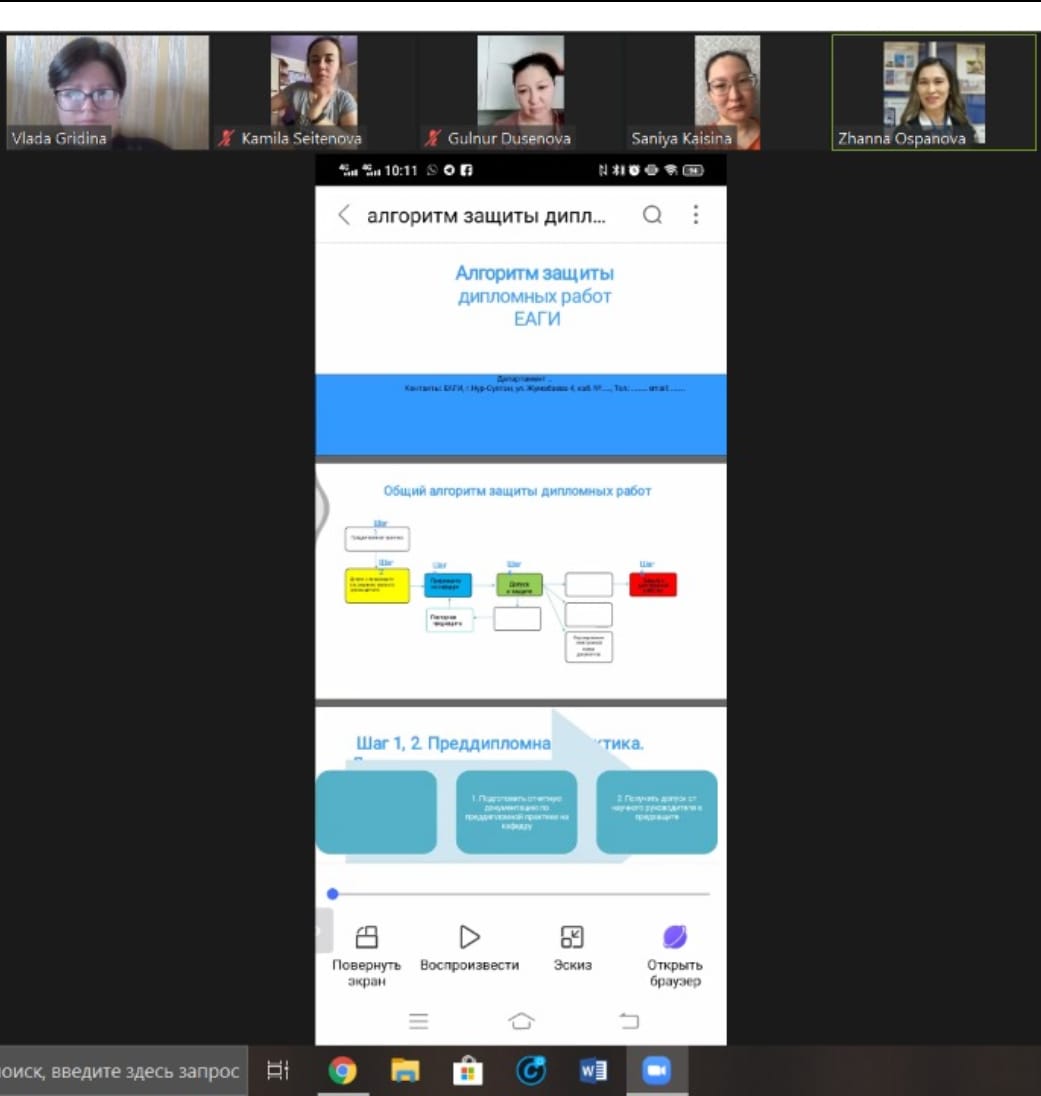
Task: Open search with the magnifier icon
Action: (x=652, y=215)
